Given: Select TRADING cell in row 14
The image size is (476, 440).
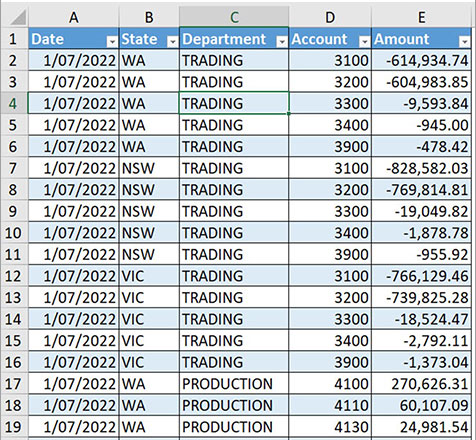Looking at the screenshot, I should click(234, 319).
